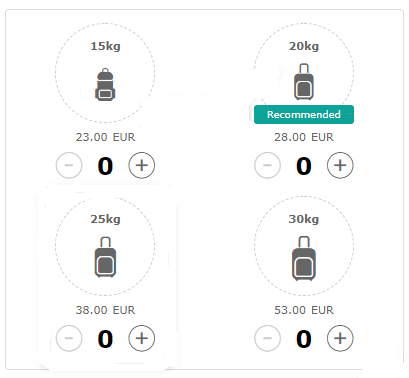
Task: Click the 15kg weight label
Action: [105, 46]
